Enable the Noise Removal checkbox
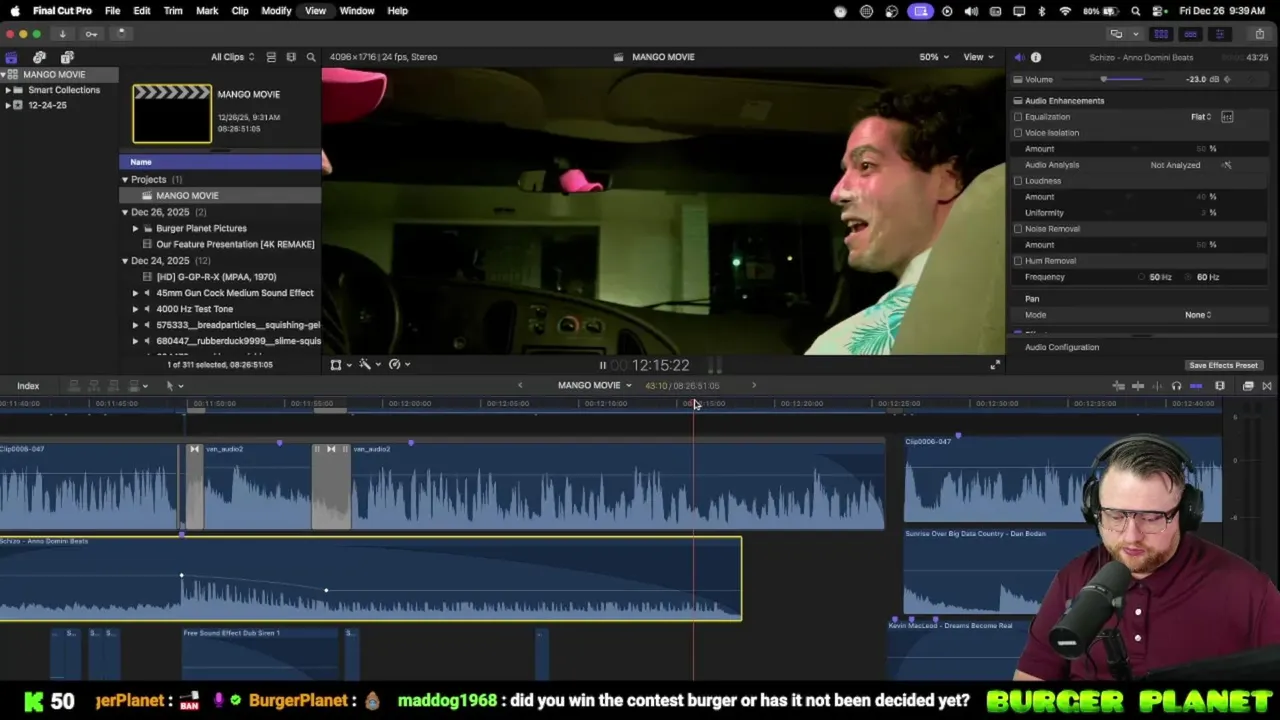The width and height of the screenshot is (1280, 720). 1018,229
